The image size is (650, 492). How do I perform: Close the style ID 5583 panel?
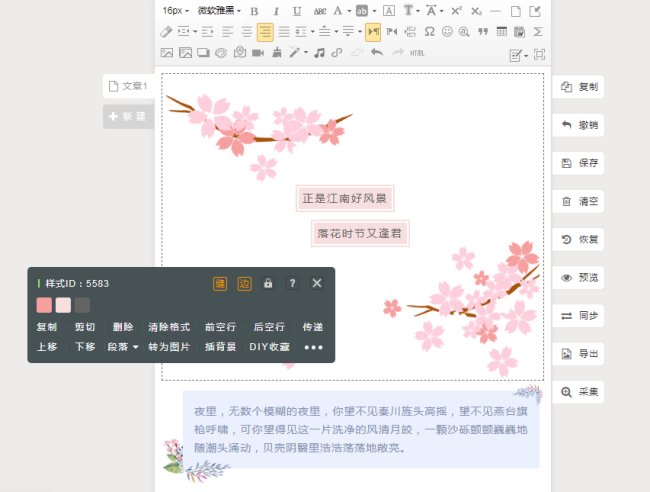pyautogui.click(x=317, y=283)
